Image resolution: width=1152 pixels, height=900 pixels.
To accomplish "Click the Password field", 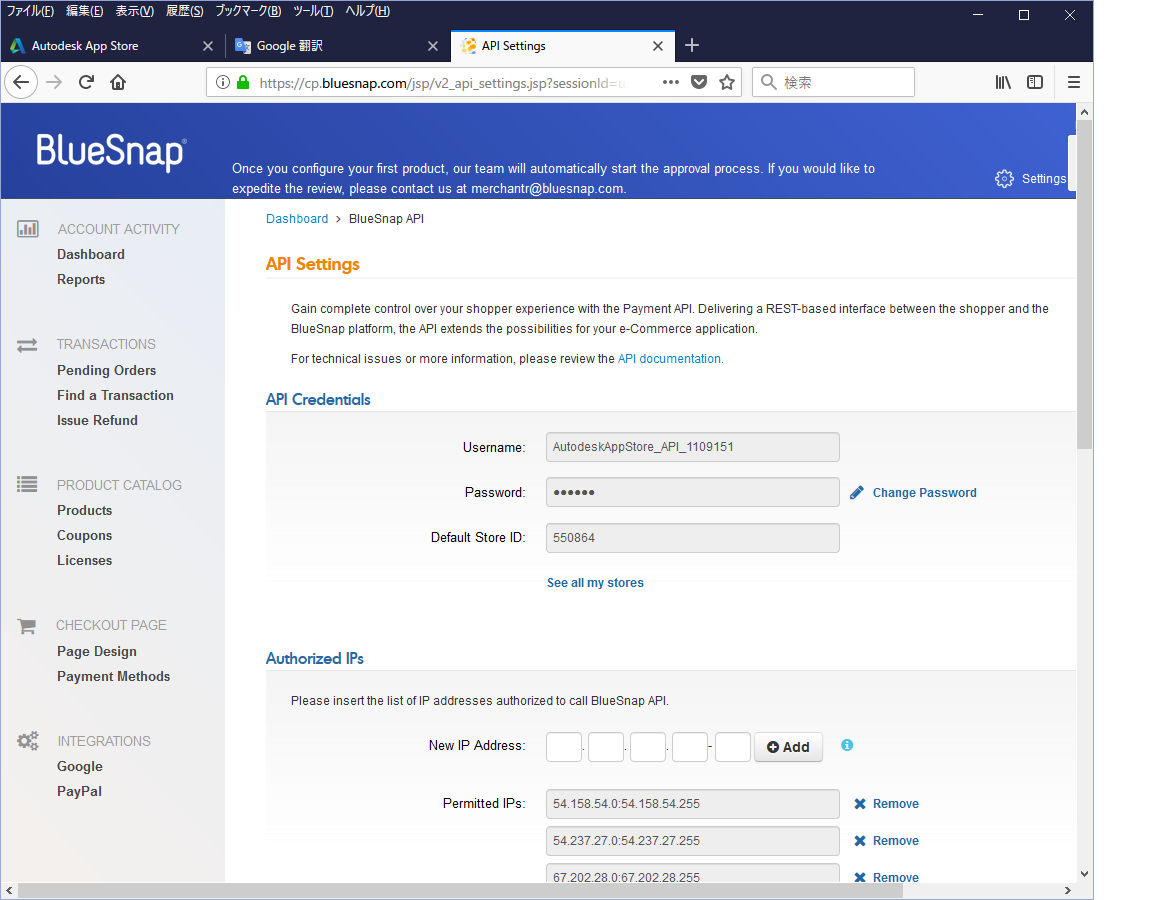I will 693,492.
